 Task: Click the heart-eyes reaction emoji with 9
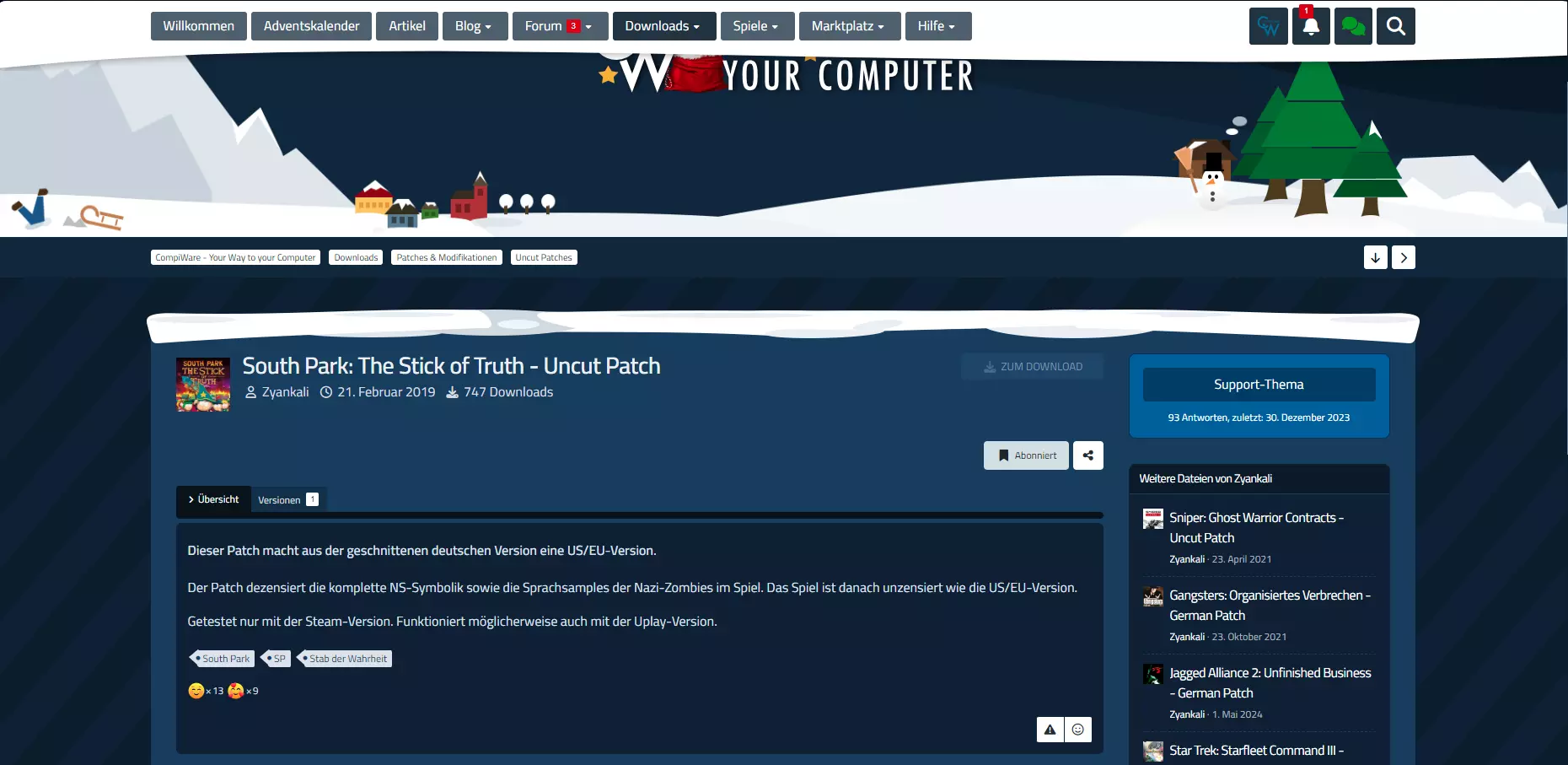click(236, 691)
